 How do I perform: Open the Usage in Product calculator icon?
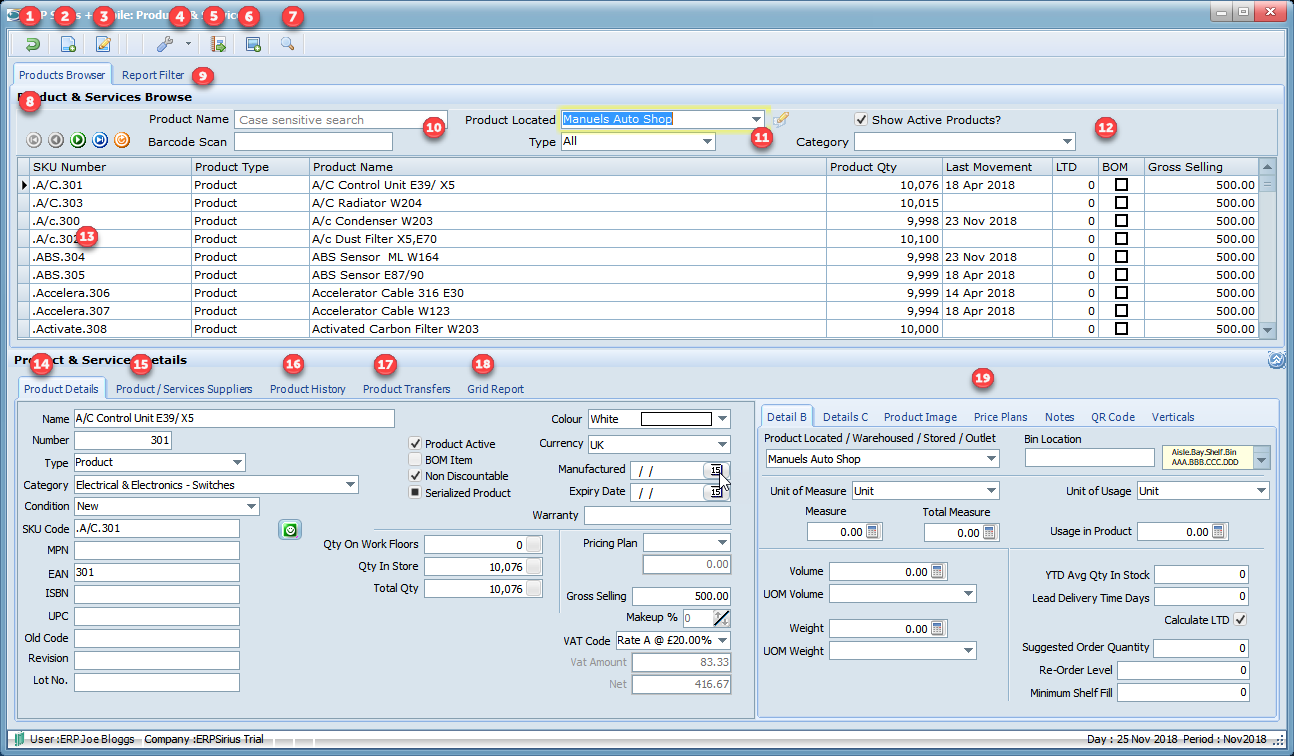point(1220,532)
